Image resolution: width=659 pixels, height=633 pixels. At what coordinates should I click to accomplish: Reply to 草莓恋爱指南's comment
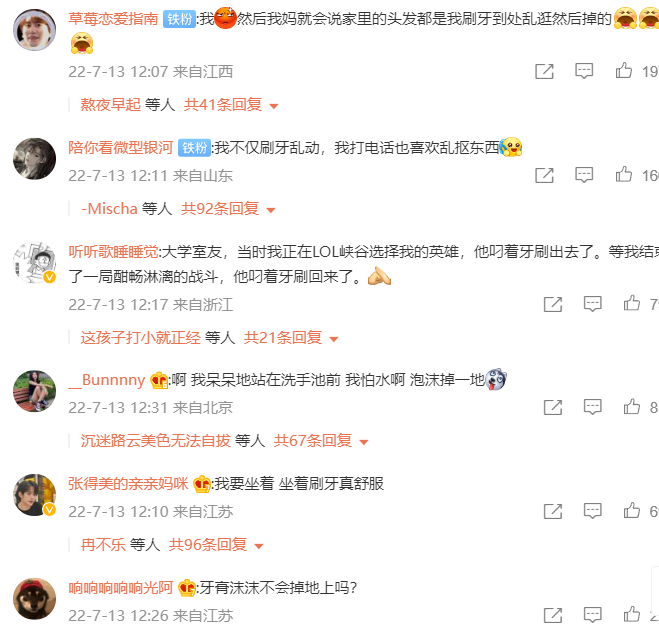584,71
